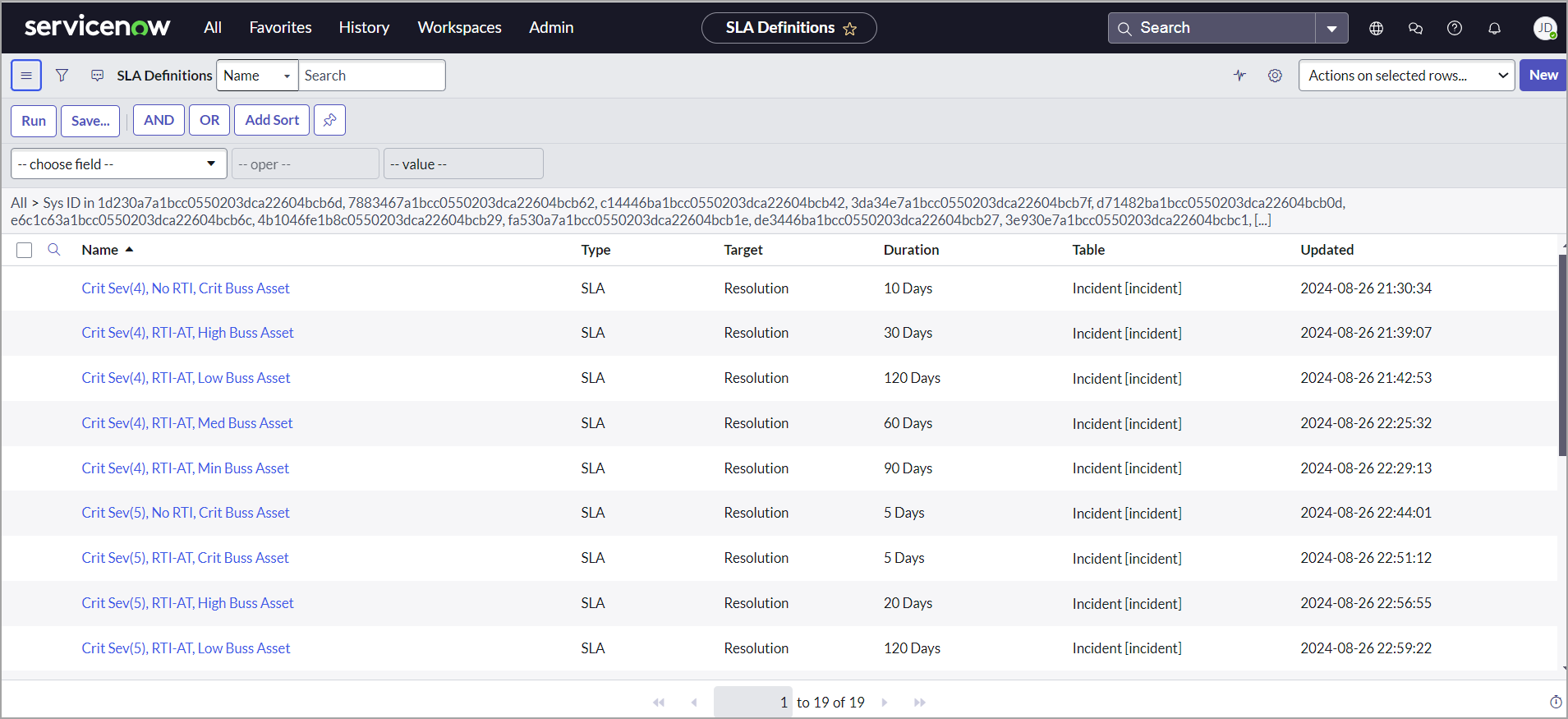1568x719 pixels.
Task: Open the notifications bell
Action: click(x=1494, y=28)
